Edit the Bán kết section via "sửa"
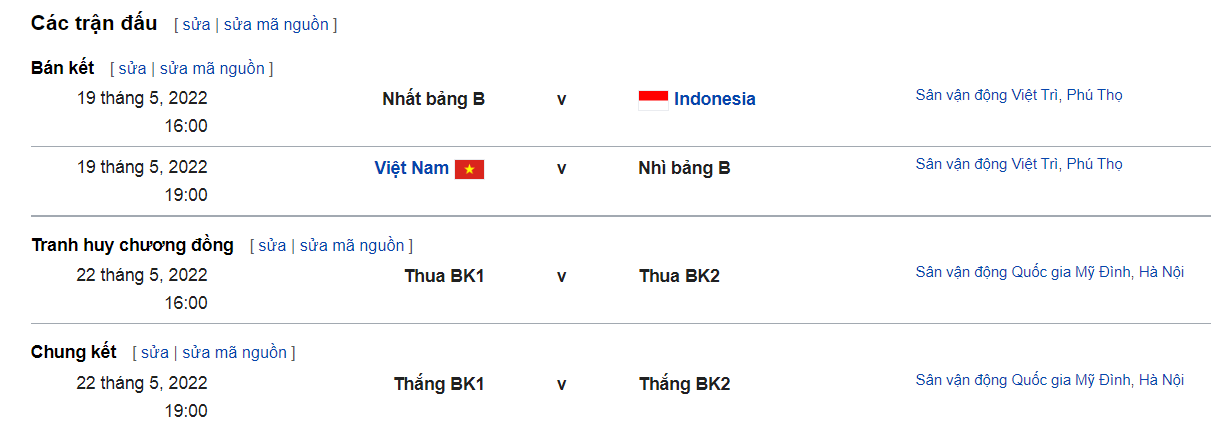 (132, 69)
